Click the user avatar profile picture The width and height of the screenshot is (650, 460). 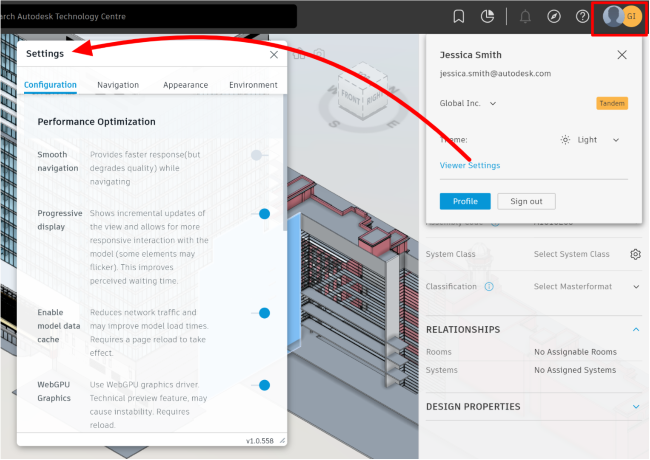(x=612, y=16)
